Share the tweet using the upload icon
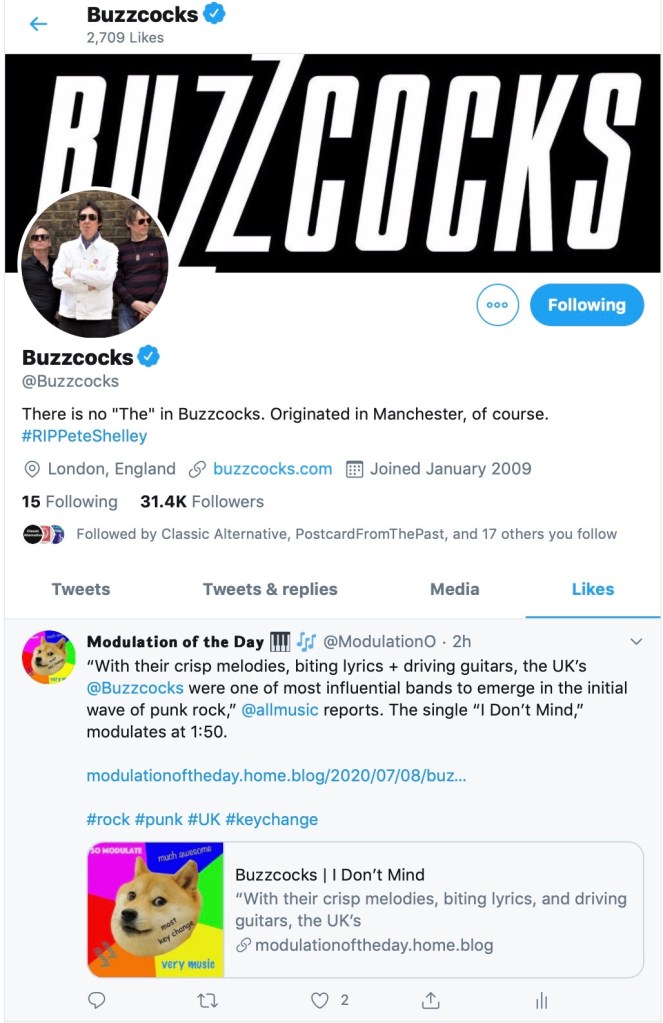Image resolution: width=663 pixels, height=1023 pixels. pos(430,1000)
